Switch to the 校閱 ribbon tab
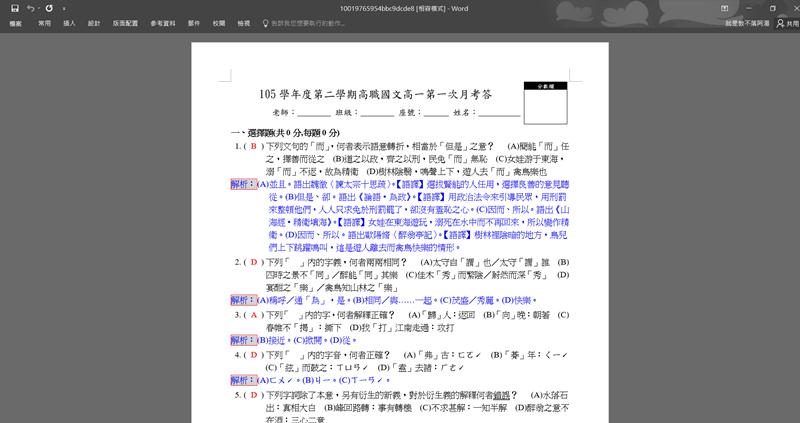 pyautogui.click(x=219, y=23)
